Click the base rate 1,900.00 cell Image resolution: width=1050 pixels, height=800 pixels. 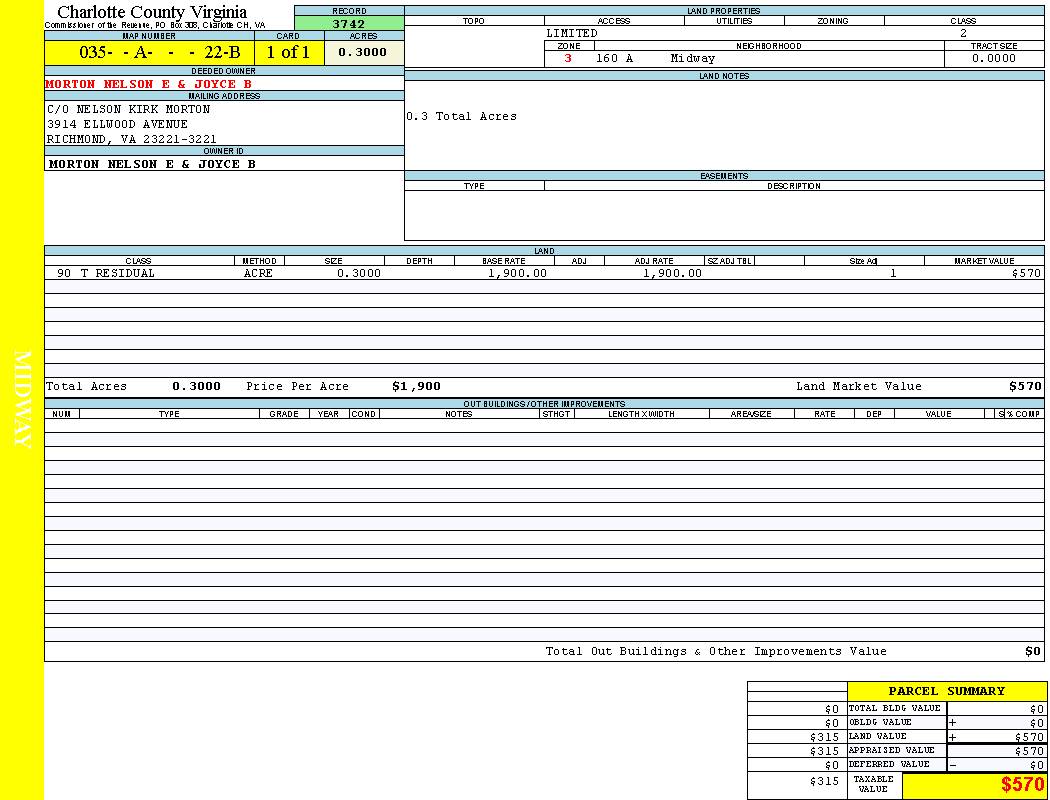(x=517, y=273)
